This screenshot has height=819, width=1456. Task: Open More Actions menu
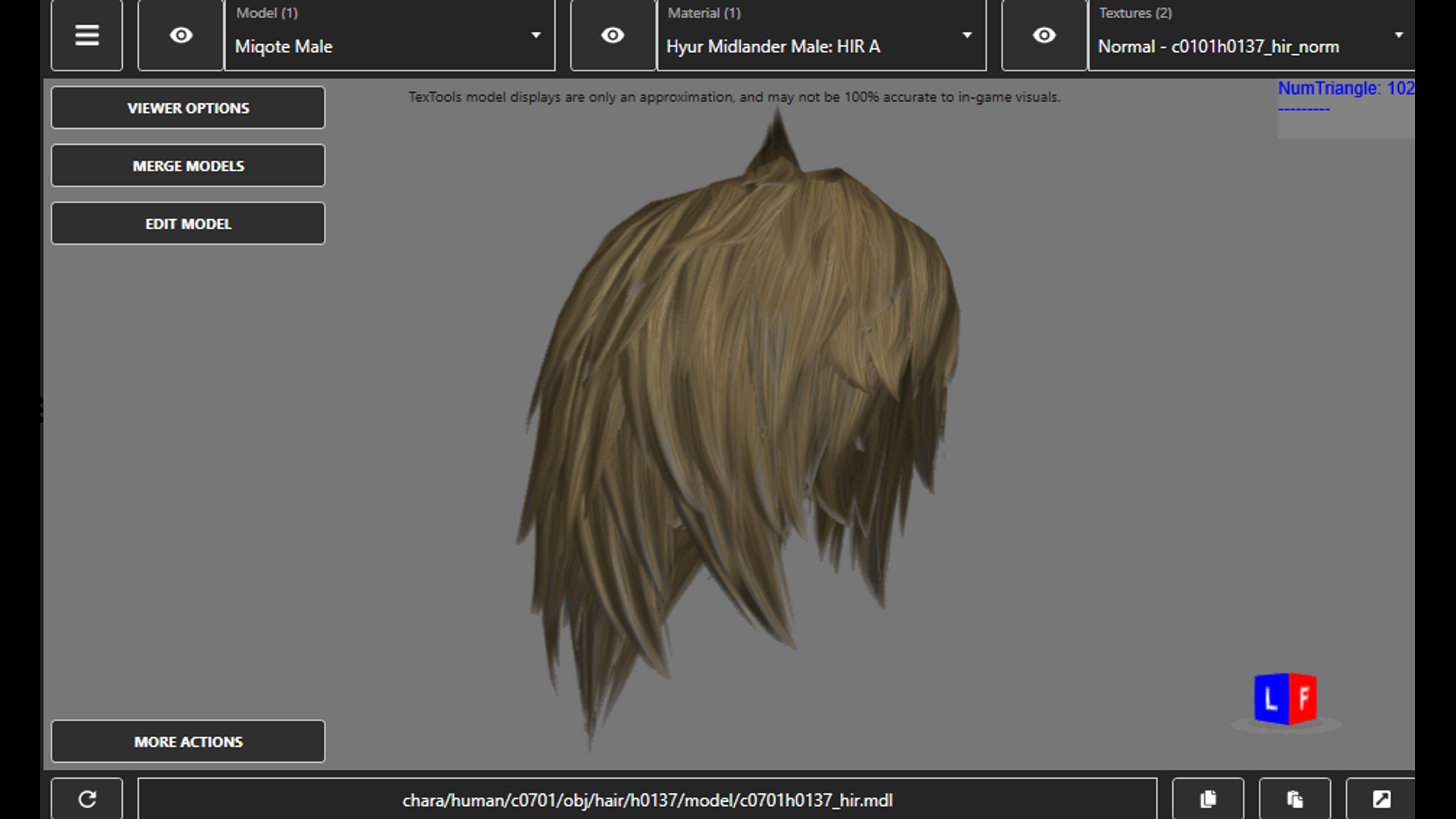coord(188,742)
